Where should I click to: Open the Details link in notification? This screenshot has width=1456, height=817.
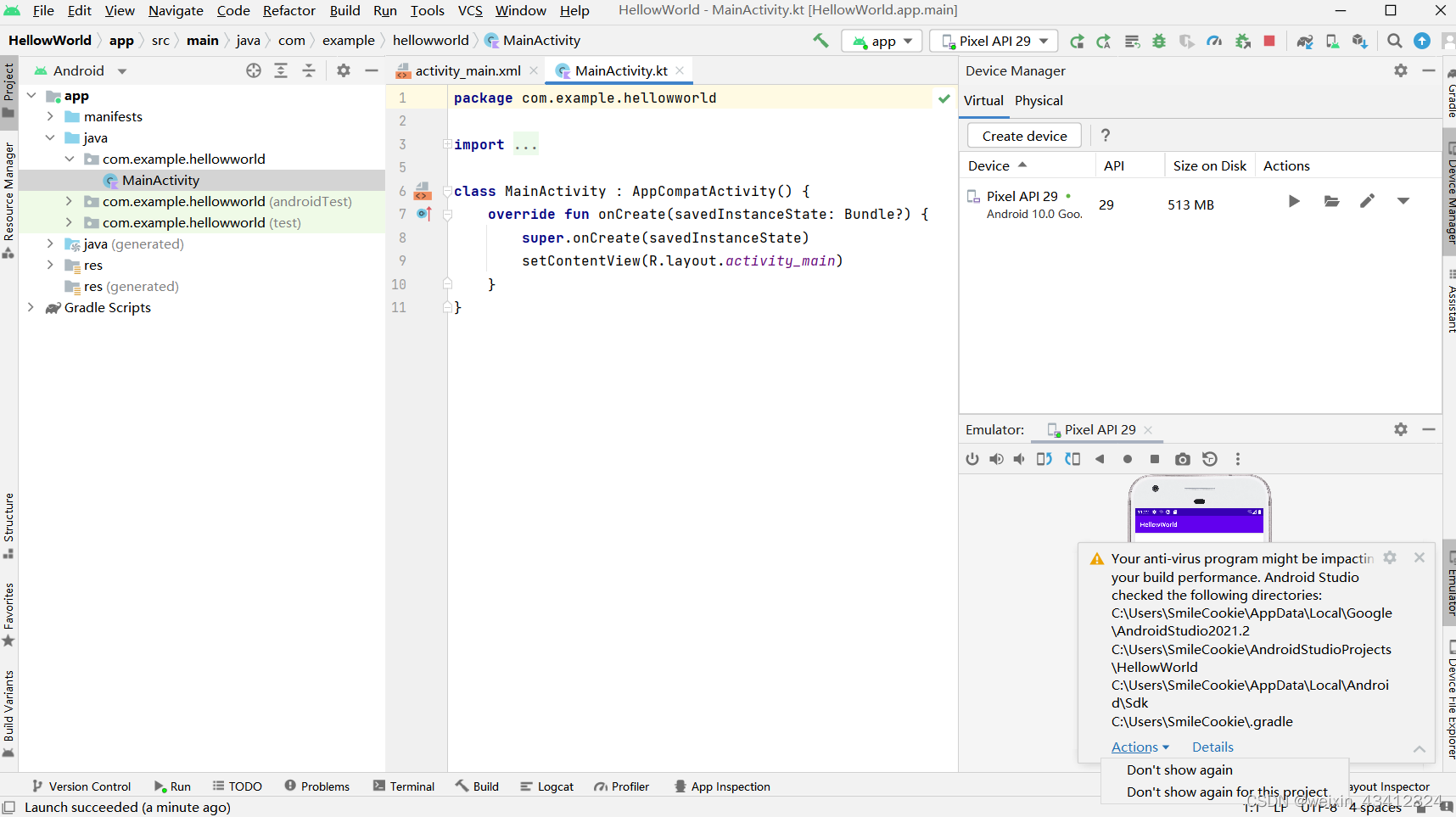1212,747
